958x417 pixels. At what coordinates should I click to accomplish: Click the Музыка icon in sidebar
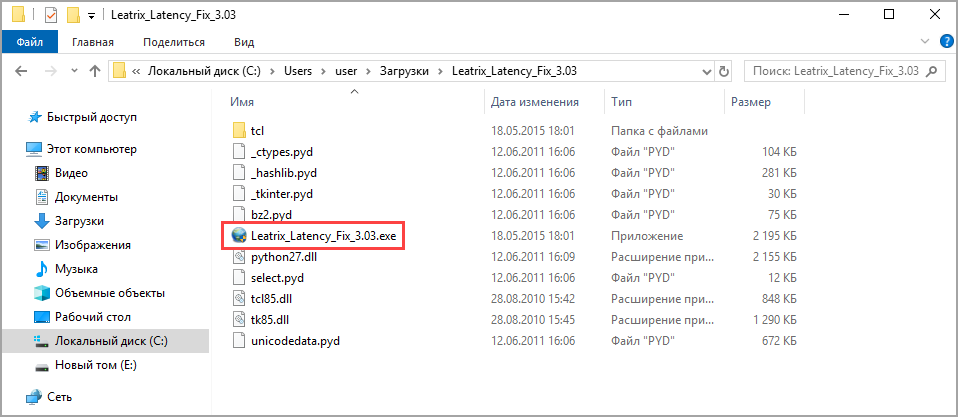coord(42,269)
